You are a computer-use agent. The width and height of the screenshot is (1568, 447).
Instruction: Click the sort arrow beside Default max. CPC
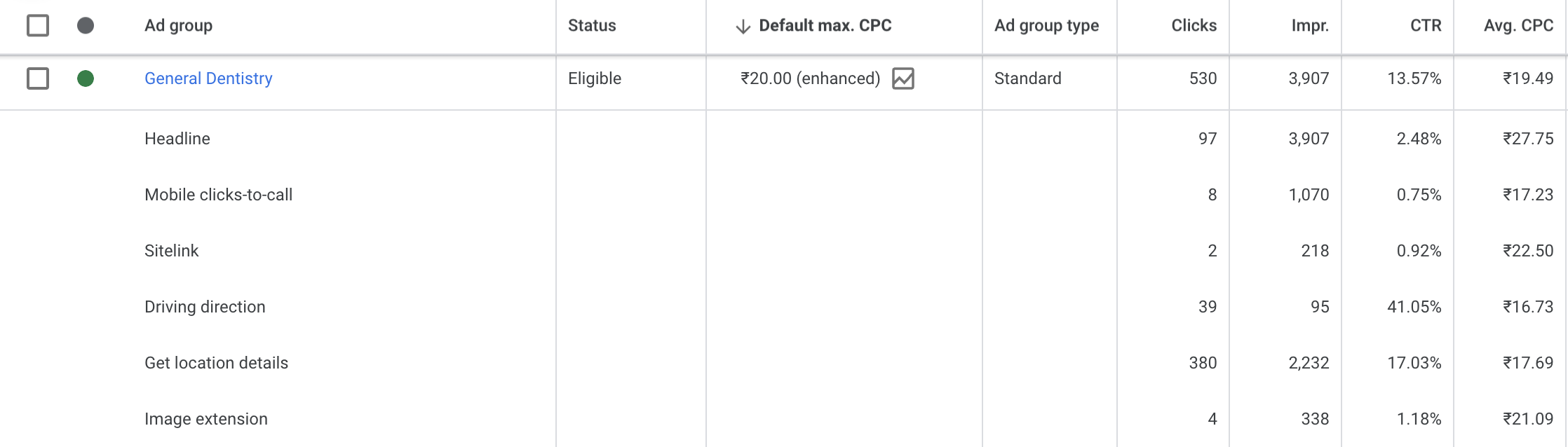pyautogui.click(x=743, y=27)
